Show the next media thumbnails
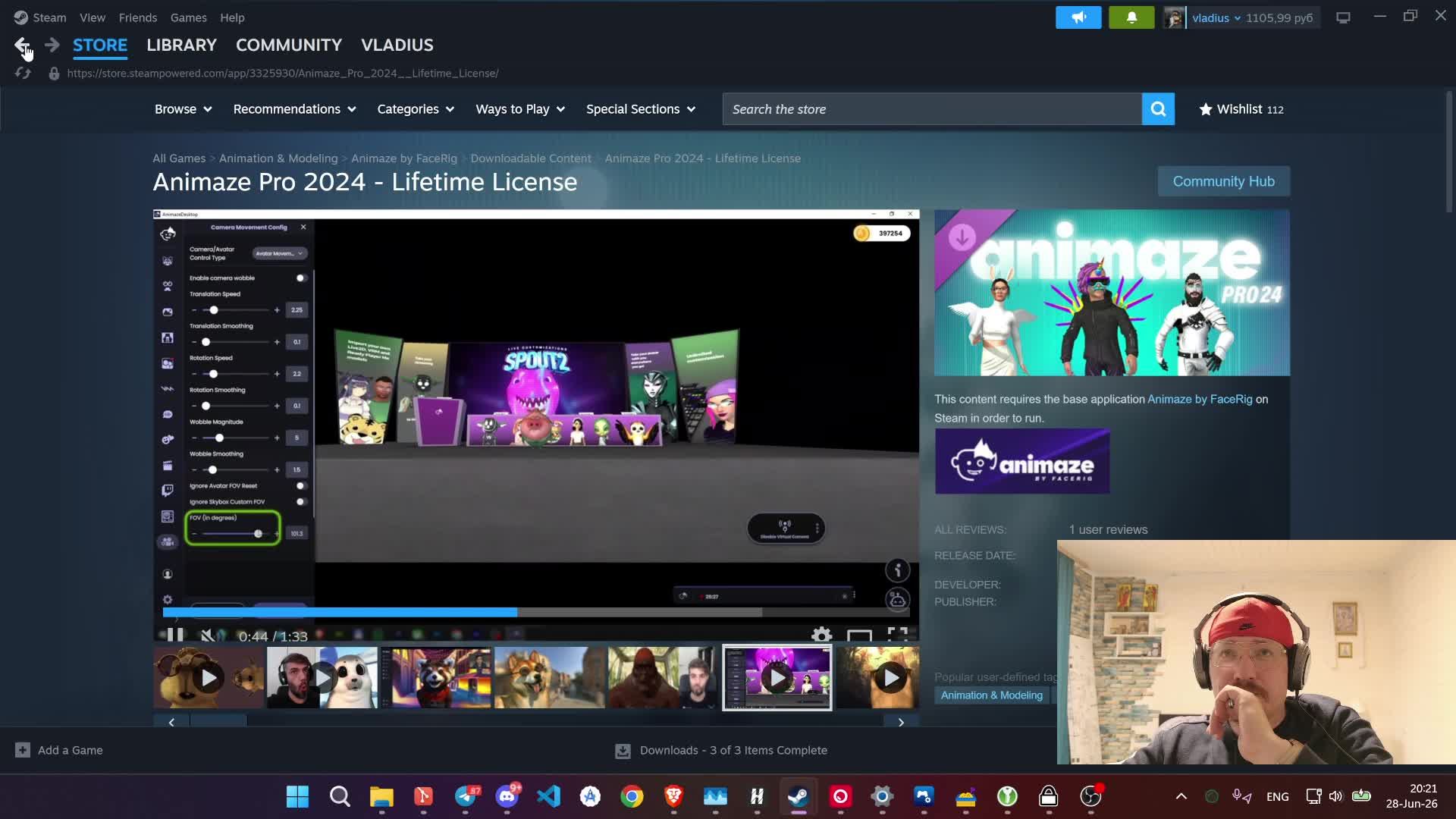 point(901,722)
